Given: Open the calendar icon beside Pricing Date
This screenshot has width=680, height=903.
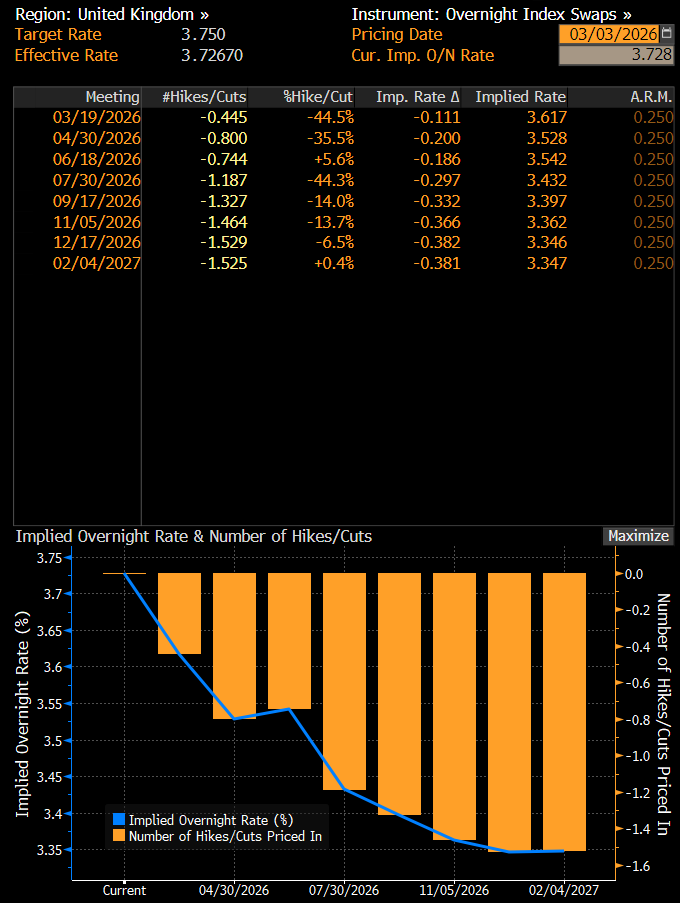Looking at the screenshot, I should click(x=667, y=35).
